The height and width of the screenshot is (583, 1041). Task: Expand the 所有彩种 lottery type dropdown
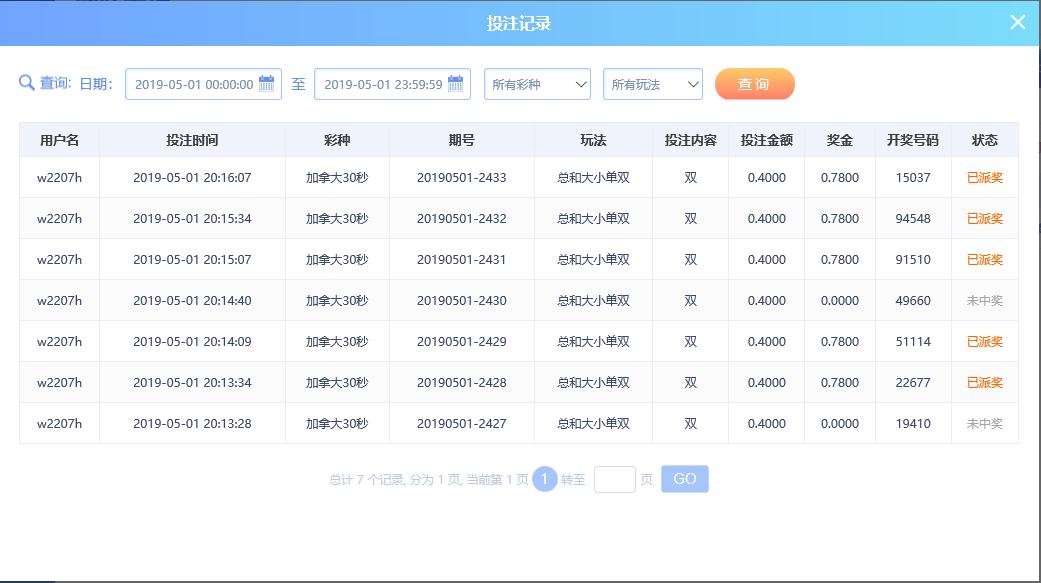click(537, 84)
